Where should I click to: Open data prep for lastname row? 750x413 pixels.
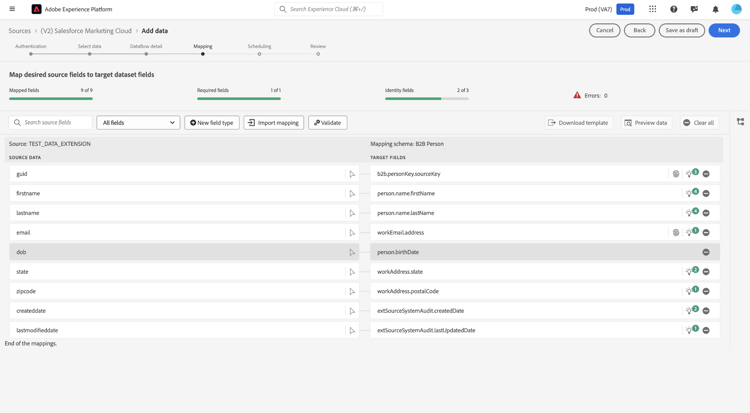[352, 213]
